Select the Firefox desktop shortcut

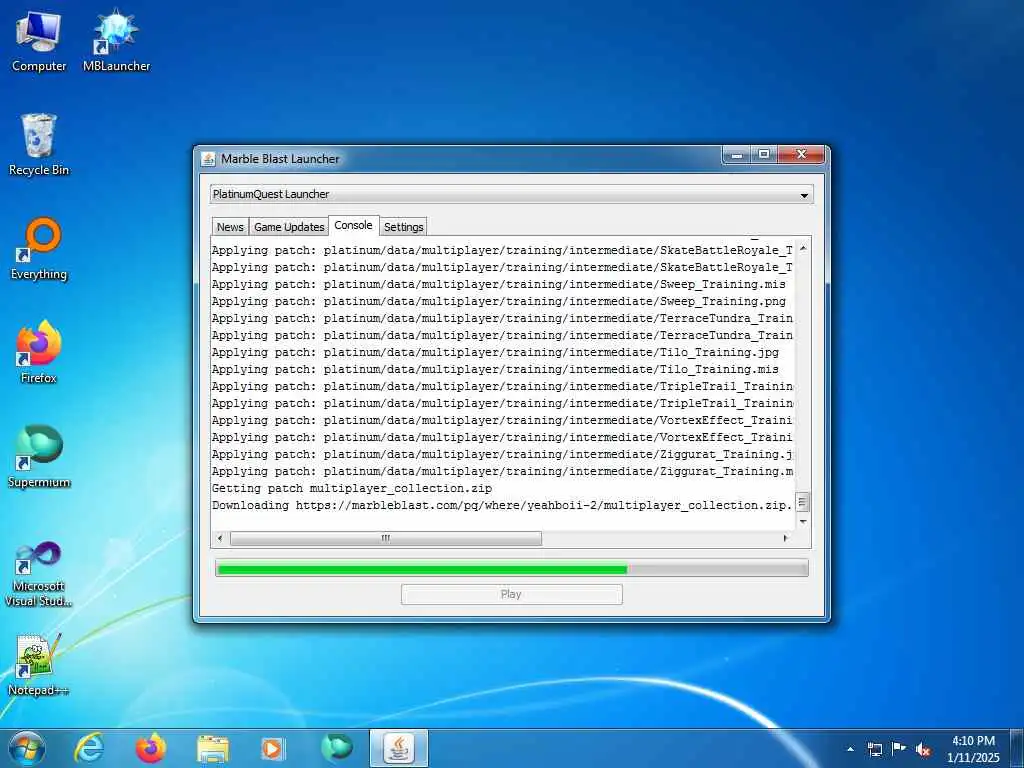(x=39, y=353)
